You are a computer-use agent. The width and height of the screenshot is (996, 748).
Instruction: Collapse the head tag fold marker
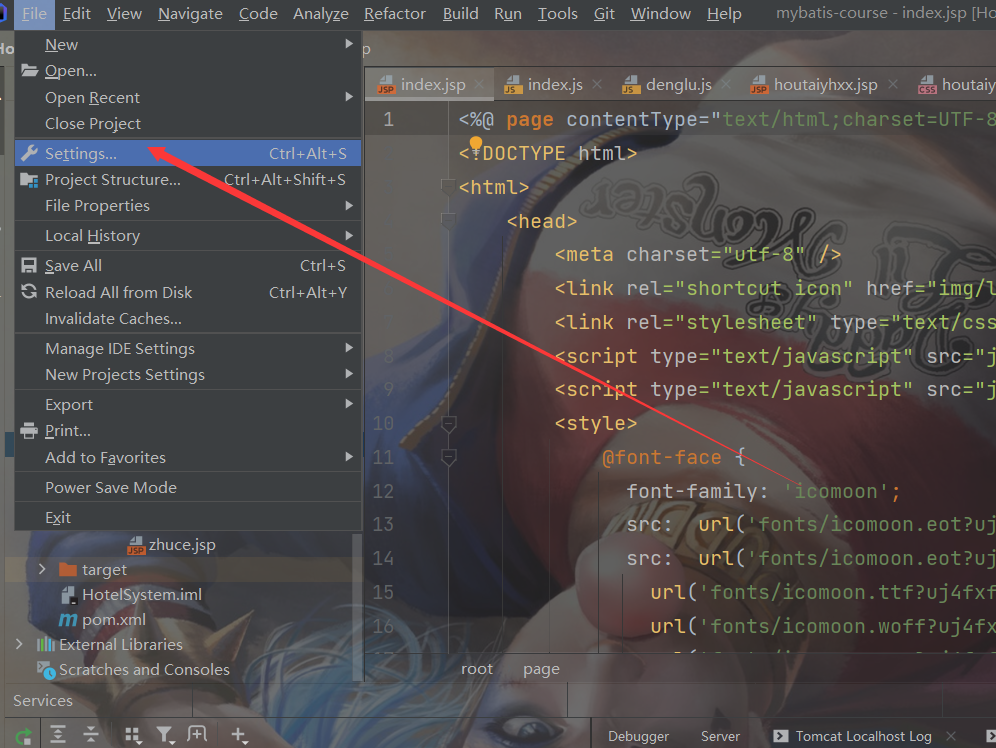point(448,221)
